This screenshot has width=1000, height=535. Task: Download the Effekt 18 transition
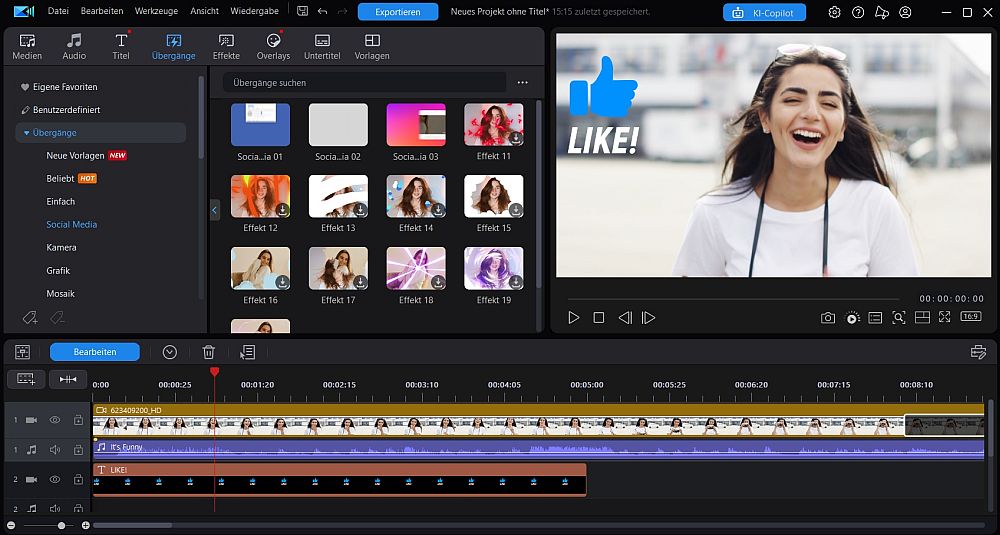click(438, 282)
